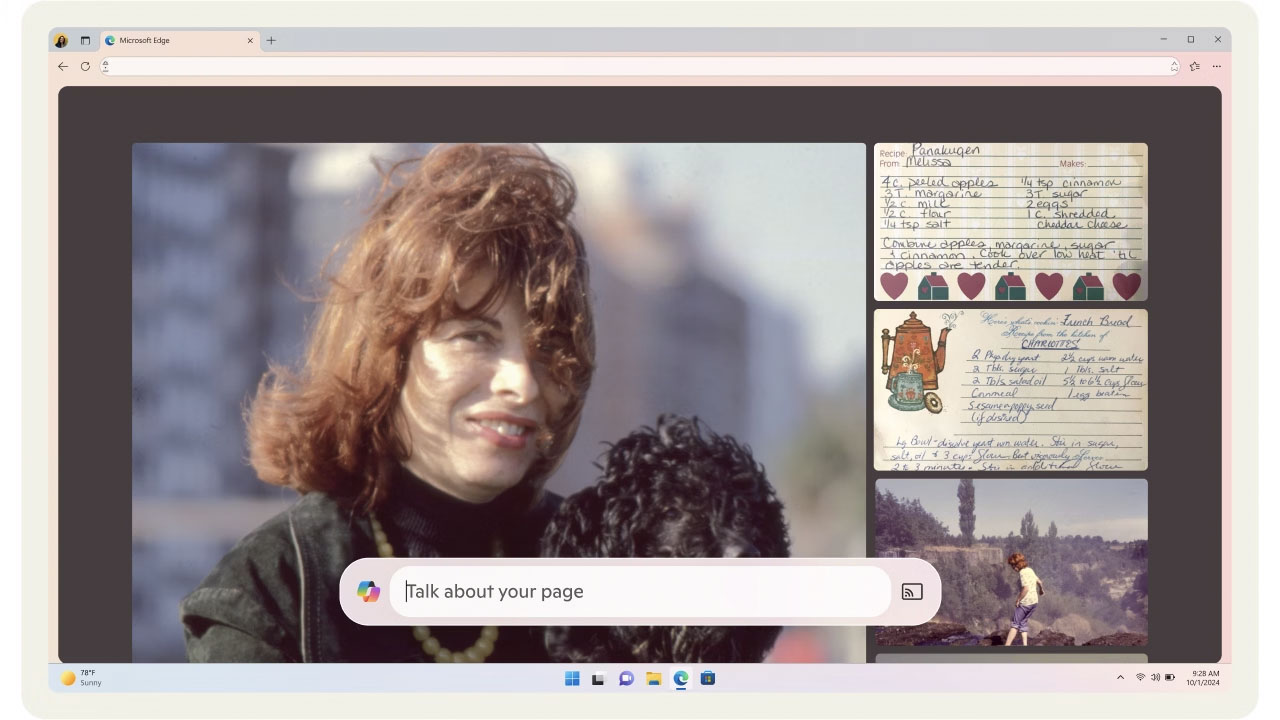Open a new tab
Screen dimensions: 1280x720
point(271,41)
